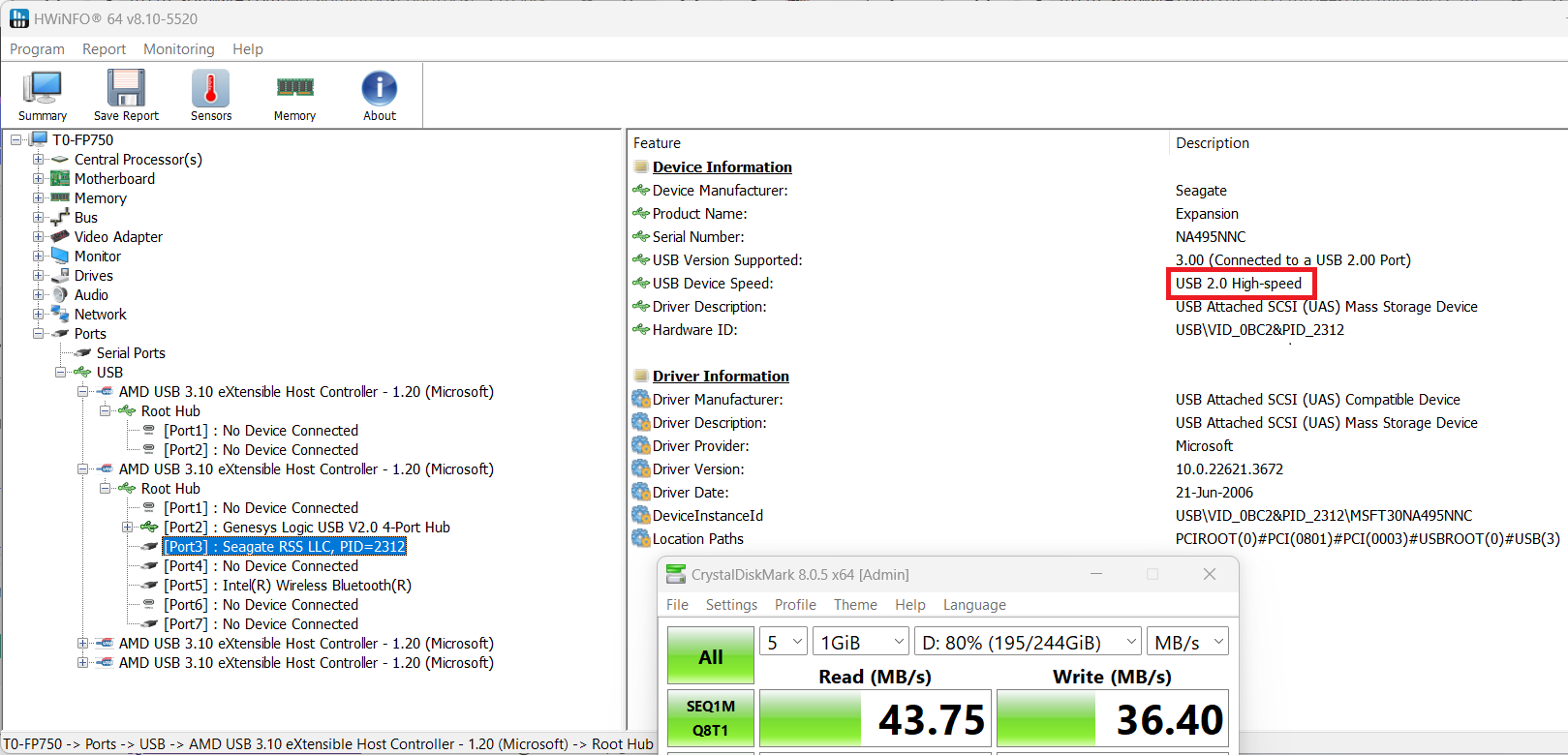This screenshot has width=1568, height=755.
Task: Open the Report menu
Action: click(x=104, y=49)
